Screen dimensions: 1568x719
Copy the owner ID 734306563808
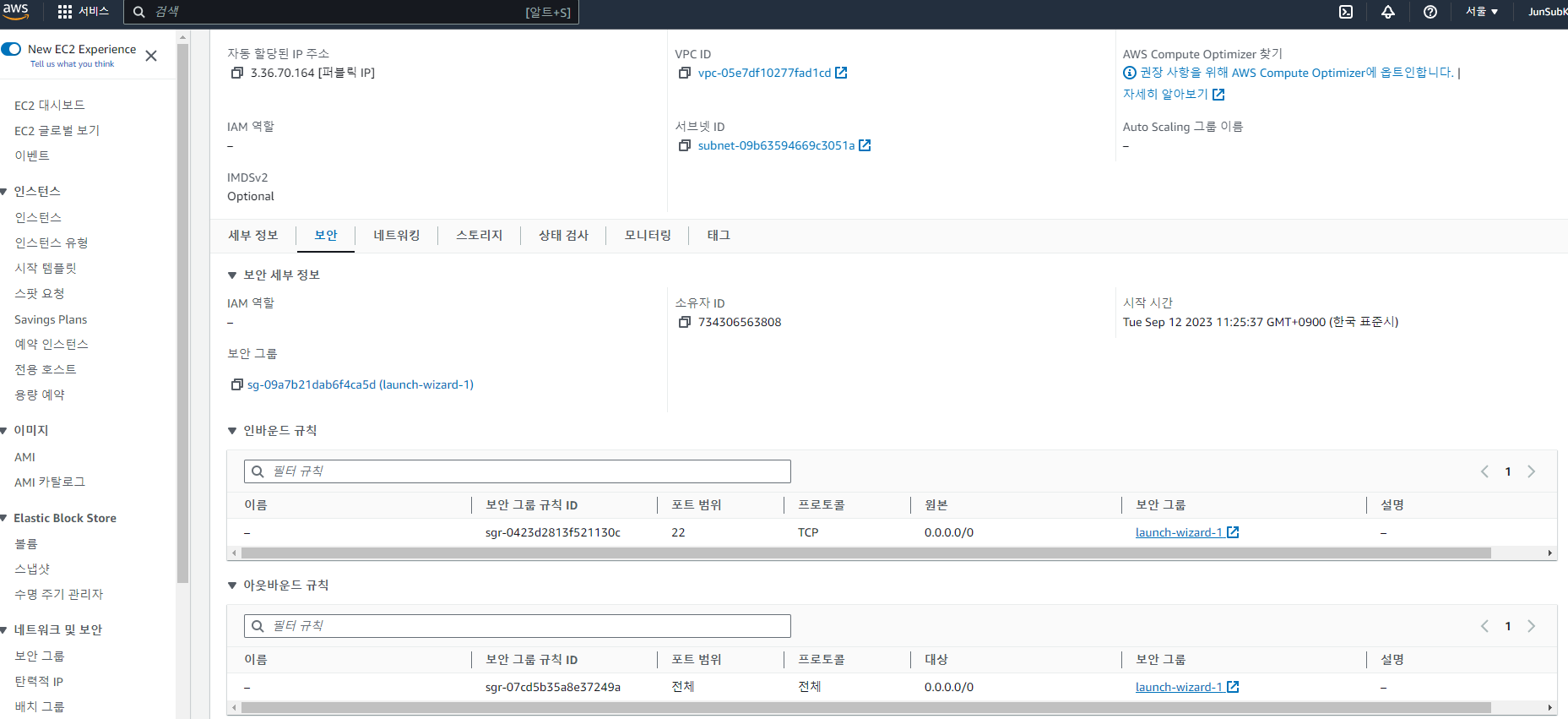[685, 323]
